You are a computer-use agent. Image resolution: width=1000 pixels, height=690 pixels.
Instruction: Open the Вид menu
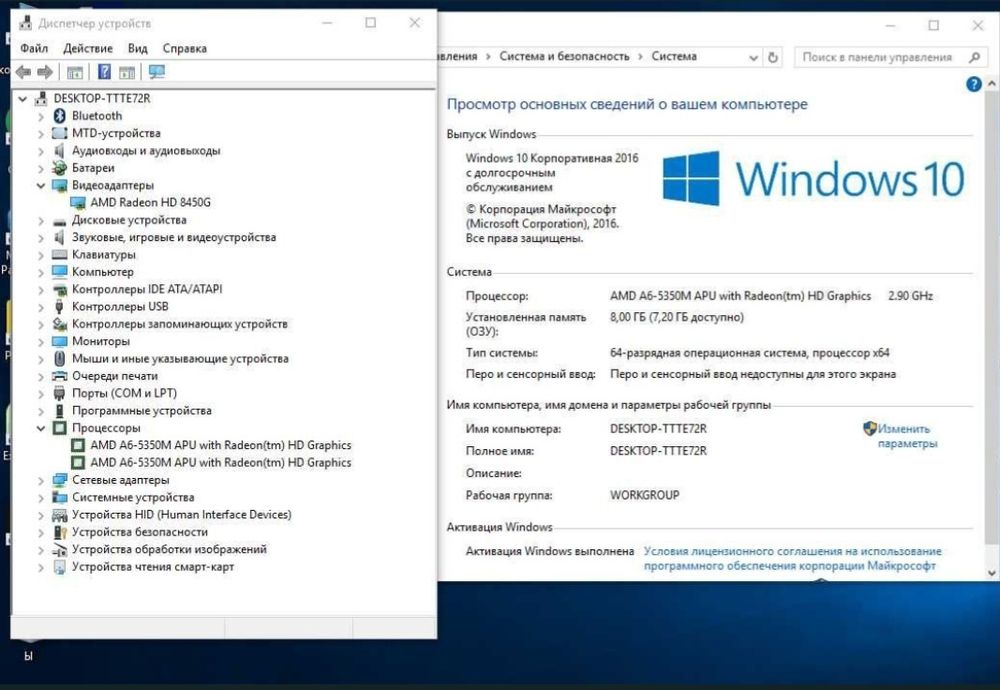click(137, 48)
